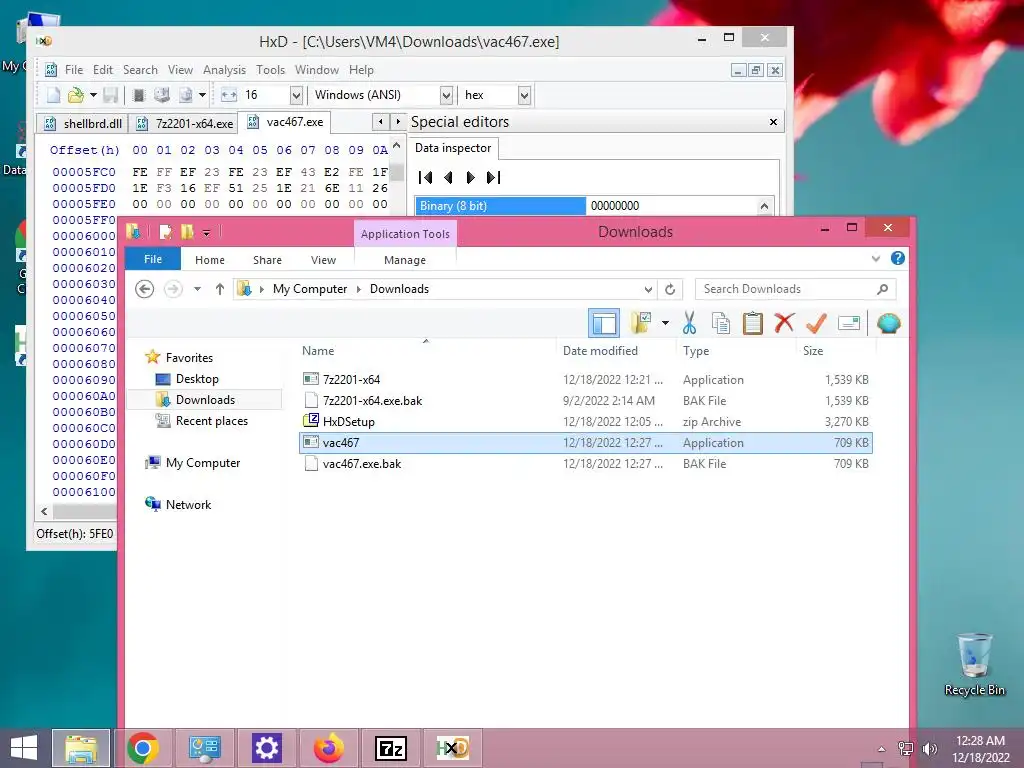Image resolution: width=1024 pixels, height=768 pixels.
Task: Close the Special editors panel
Action: (773, 122)
